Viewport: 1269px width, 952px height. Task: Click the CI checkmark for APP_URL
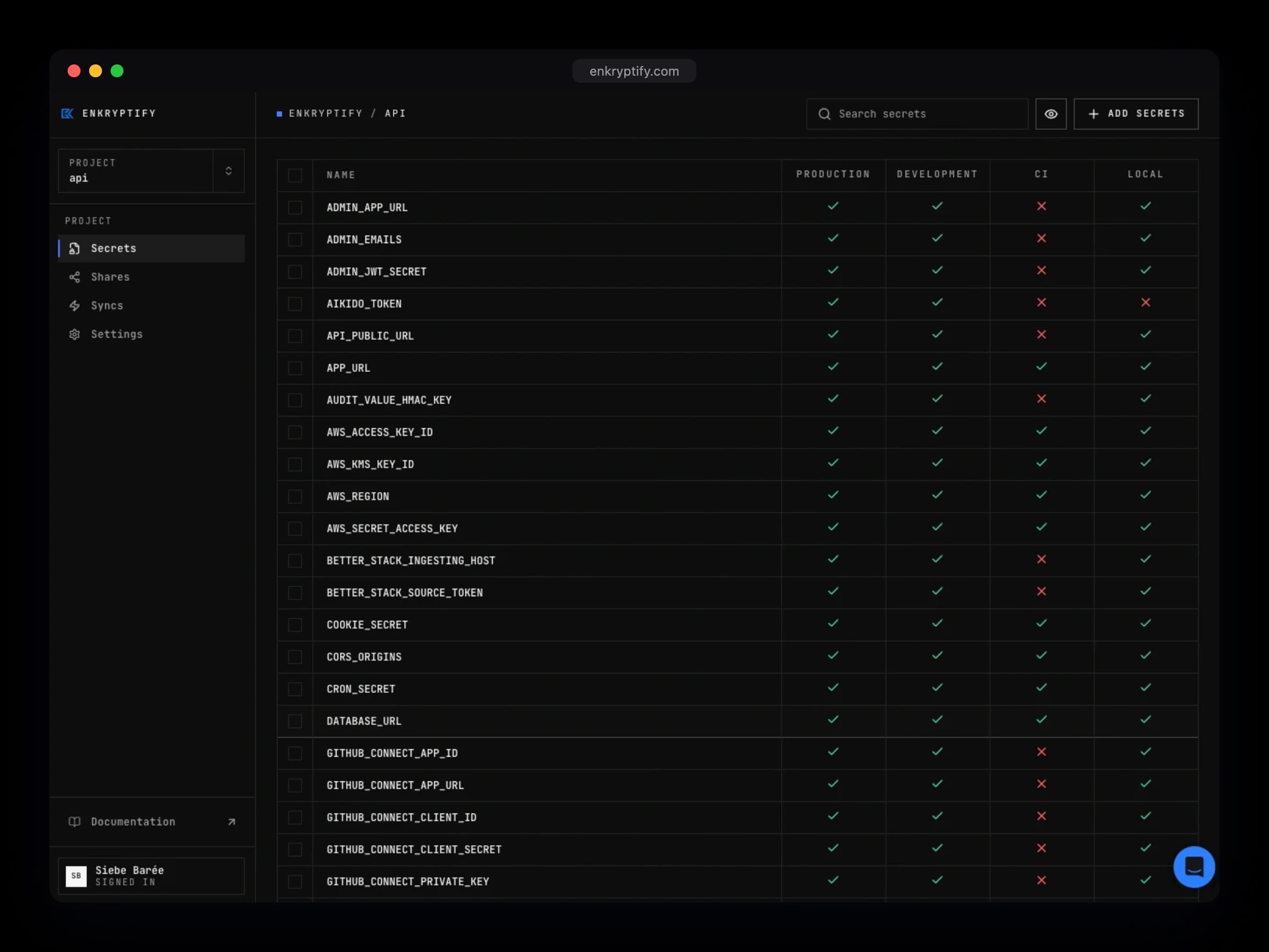click(x=1041, y=367)
